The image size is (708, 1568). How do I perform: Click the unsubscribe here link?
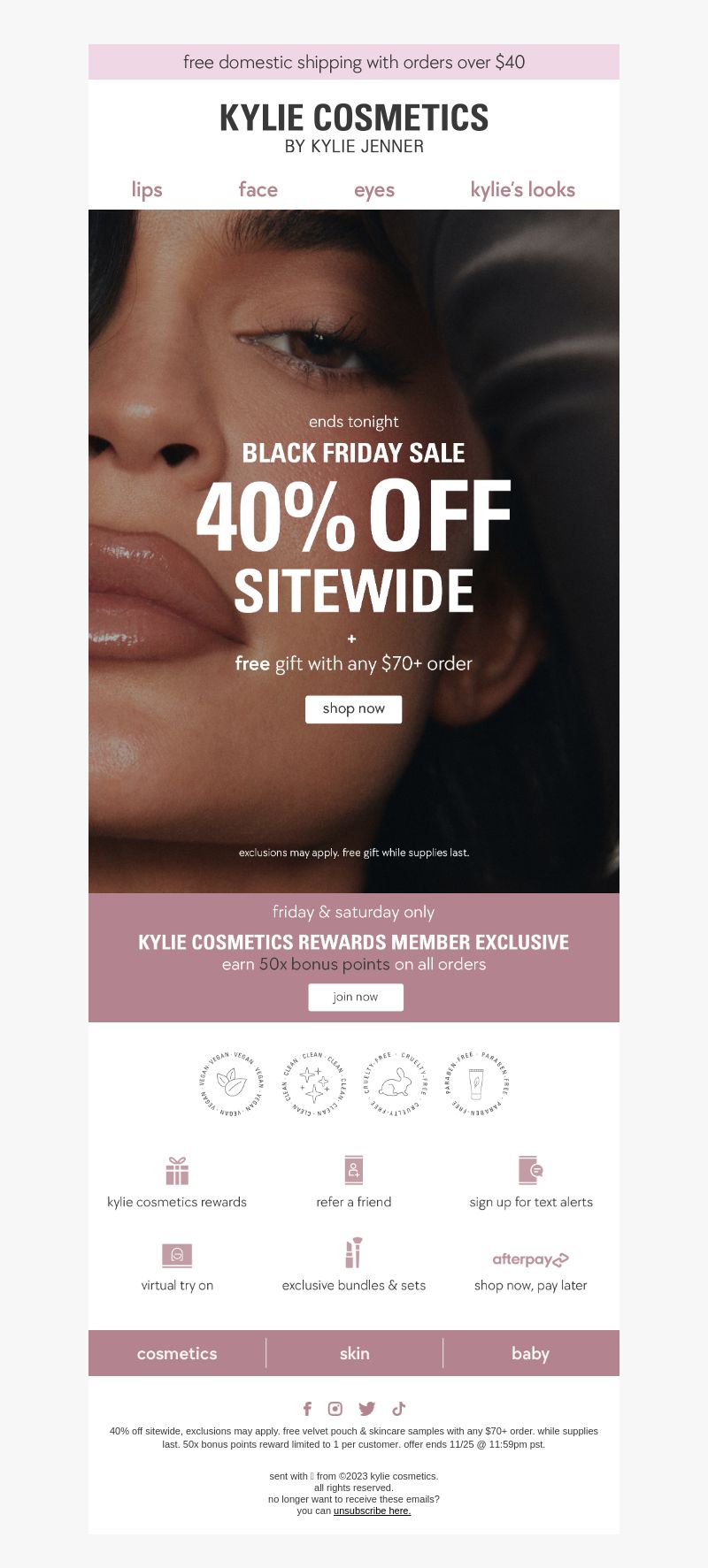pyautogui.click(x=372, y=1511)
